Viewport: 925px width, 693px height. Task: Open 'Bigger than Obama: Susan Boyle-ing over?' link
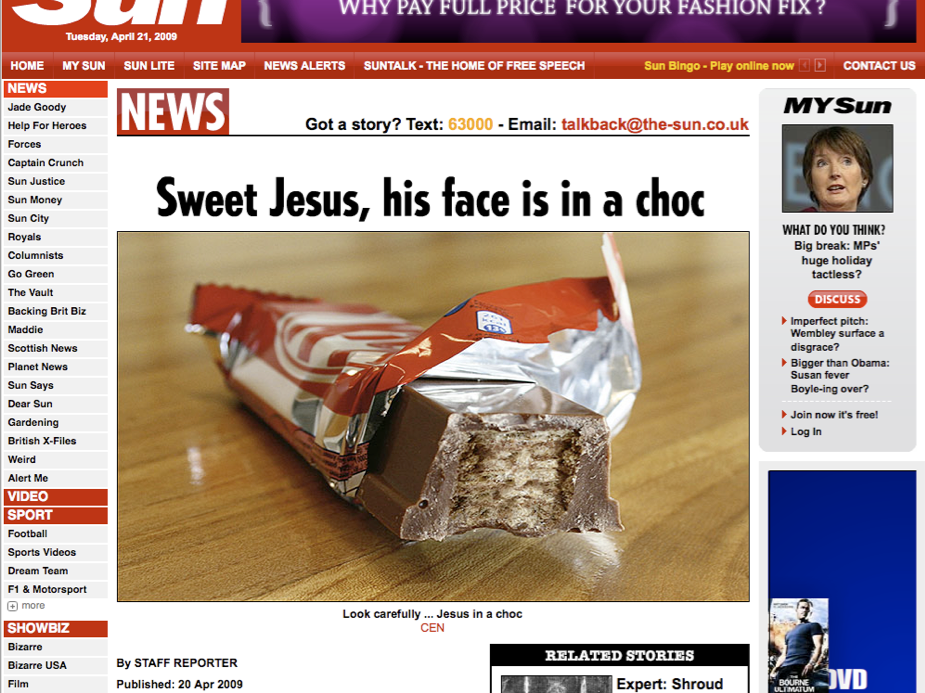(x=839, y=376)
